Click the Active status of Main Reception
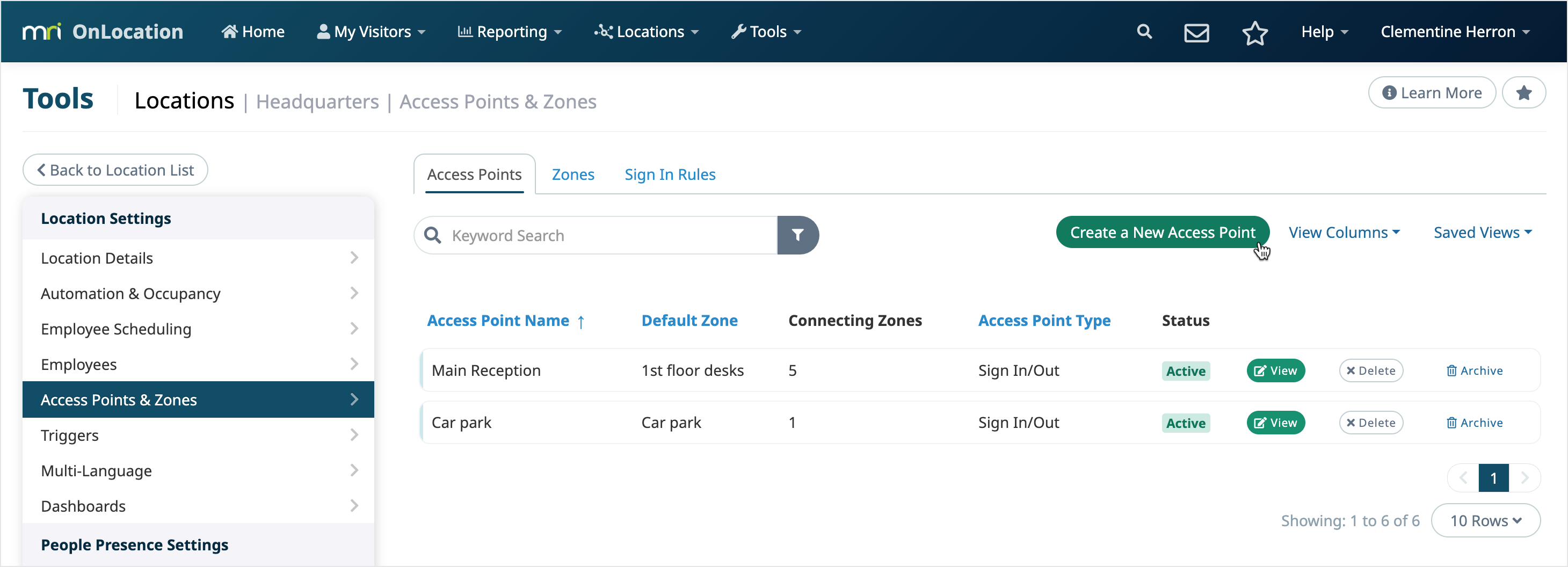 point(1185,371)
